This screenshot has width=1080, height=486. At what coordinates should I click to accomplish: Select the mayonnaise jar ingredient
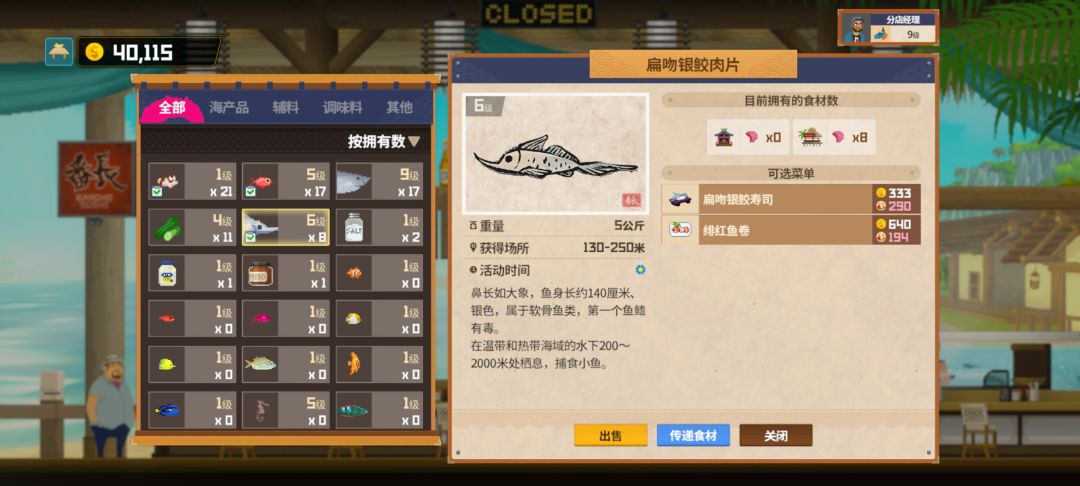tap(167, 273)
